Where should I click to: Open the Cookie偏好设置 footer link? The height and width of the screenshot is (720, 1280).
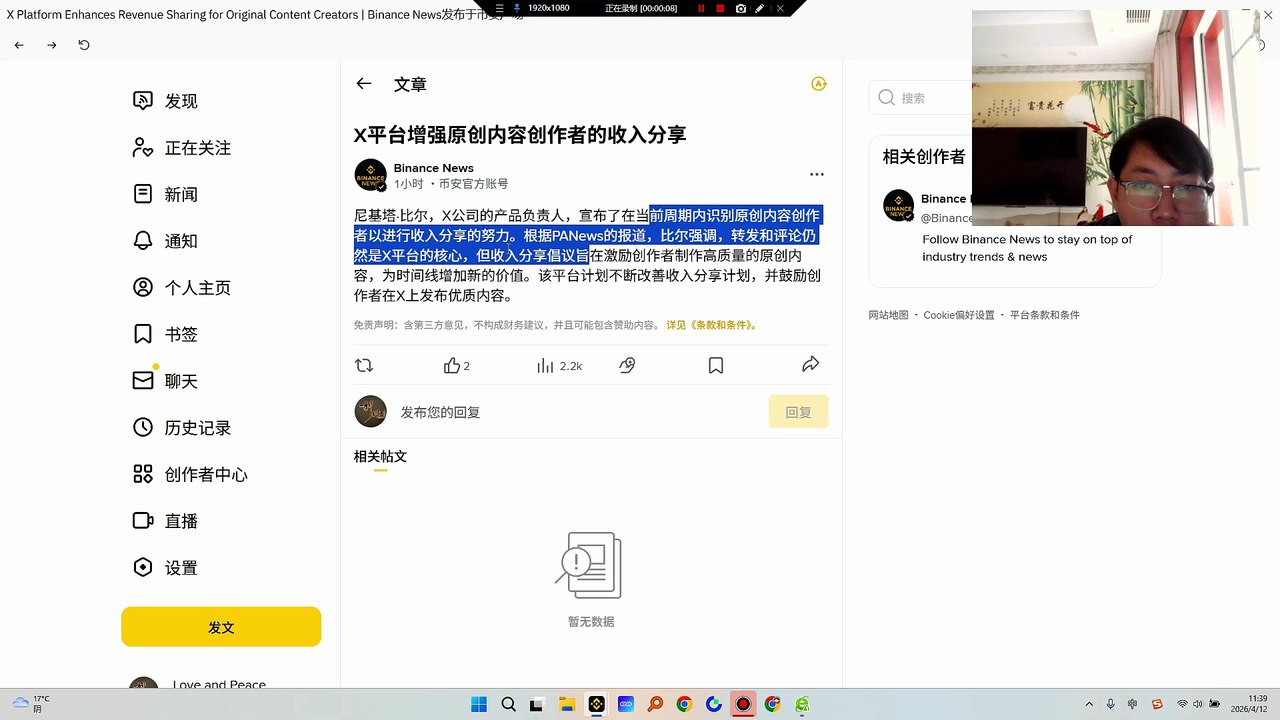959,315
